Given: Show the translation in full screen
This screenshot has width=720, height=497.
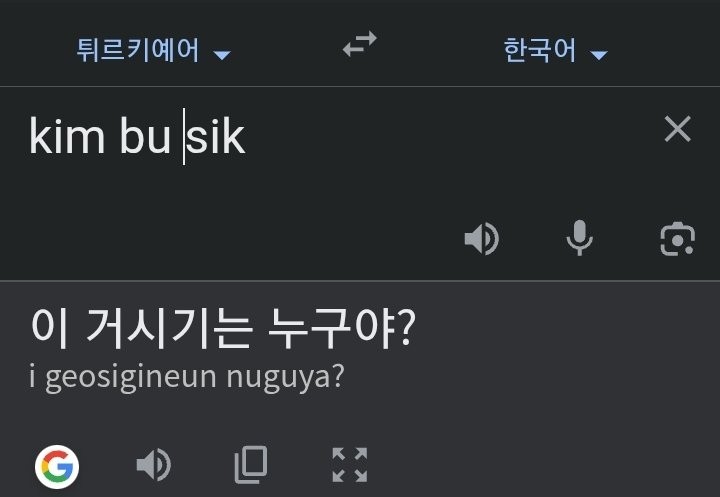Looking at the screenshot, I should [x=349, y=465].
